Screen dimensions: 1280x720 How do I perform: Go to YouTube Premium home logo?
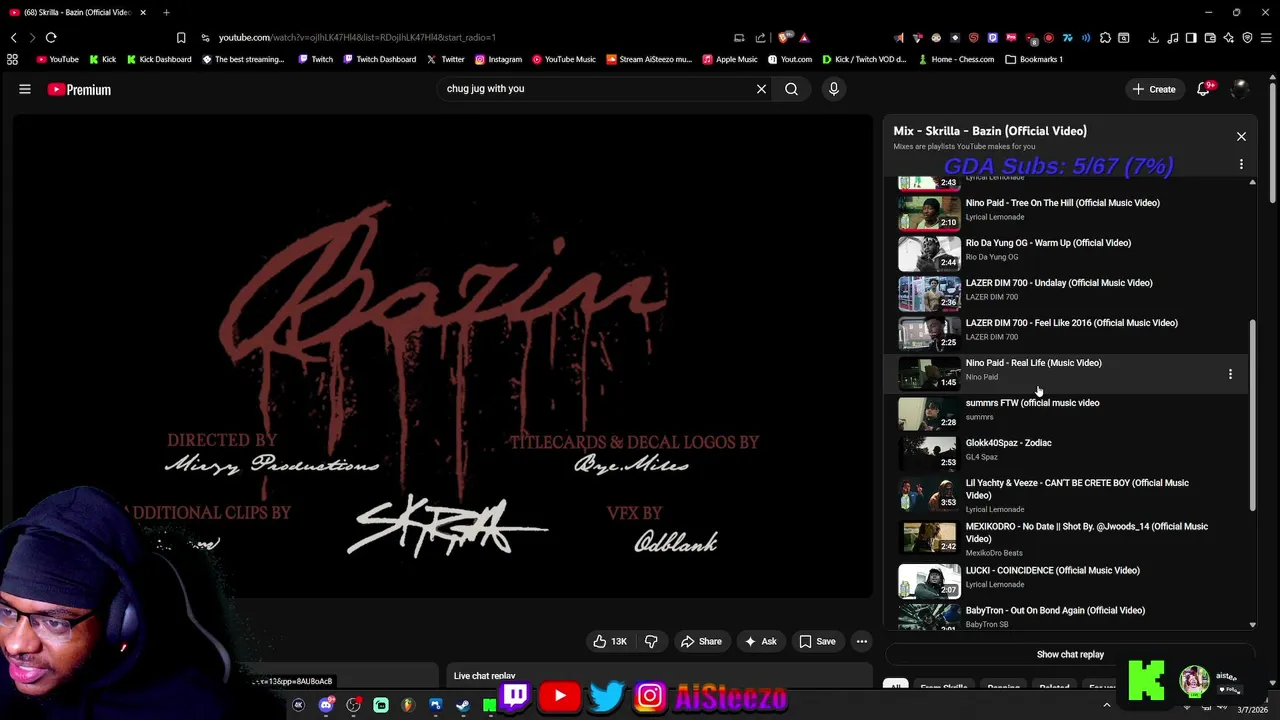coord(79,89)
